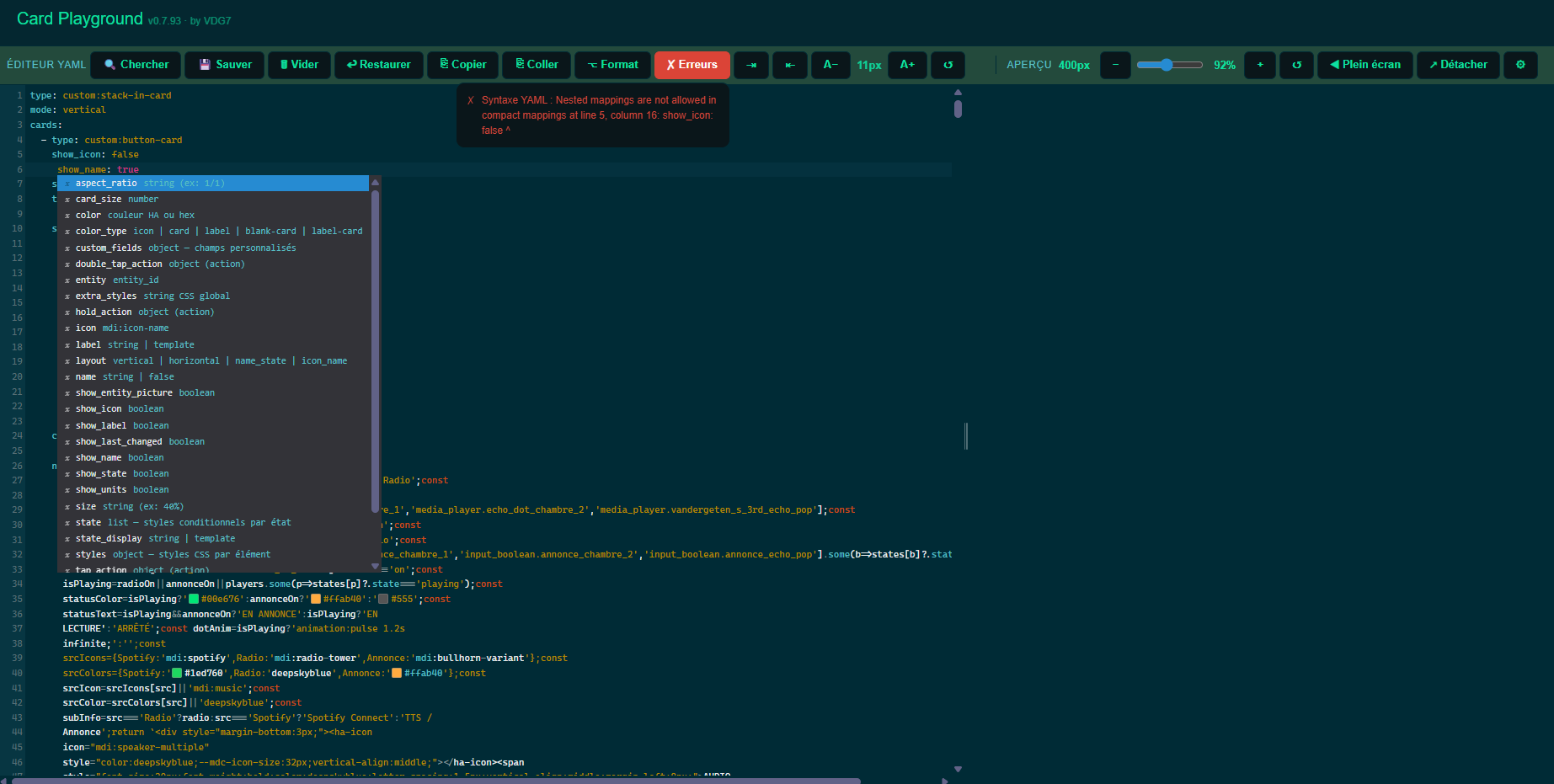Toggle the red Erreurs panel button
This screenshot has height=784, width=1554.
pyautogui.click(x=692, y=65)
